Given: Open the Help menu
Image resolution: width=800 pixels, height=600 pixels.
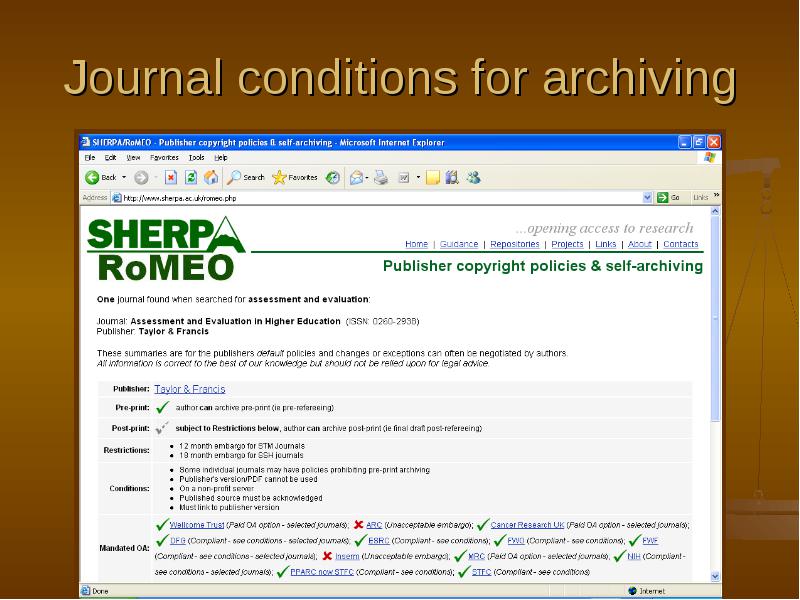Looking at the screenshot, I should pyautogui.click(x=221, y=158).
